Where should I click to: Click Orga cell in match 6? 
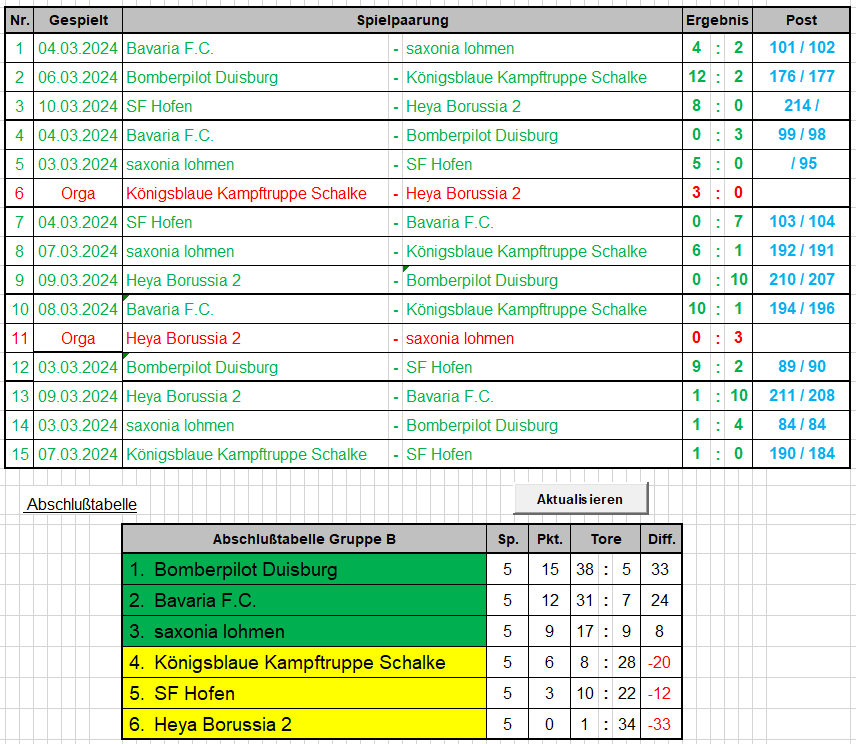pyautogui.click(x=78, y=193)
